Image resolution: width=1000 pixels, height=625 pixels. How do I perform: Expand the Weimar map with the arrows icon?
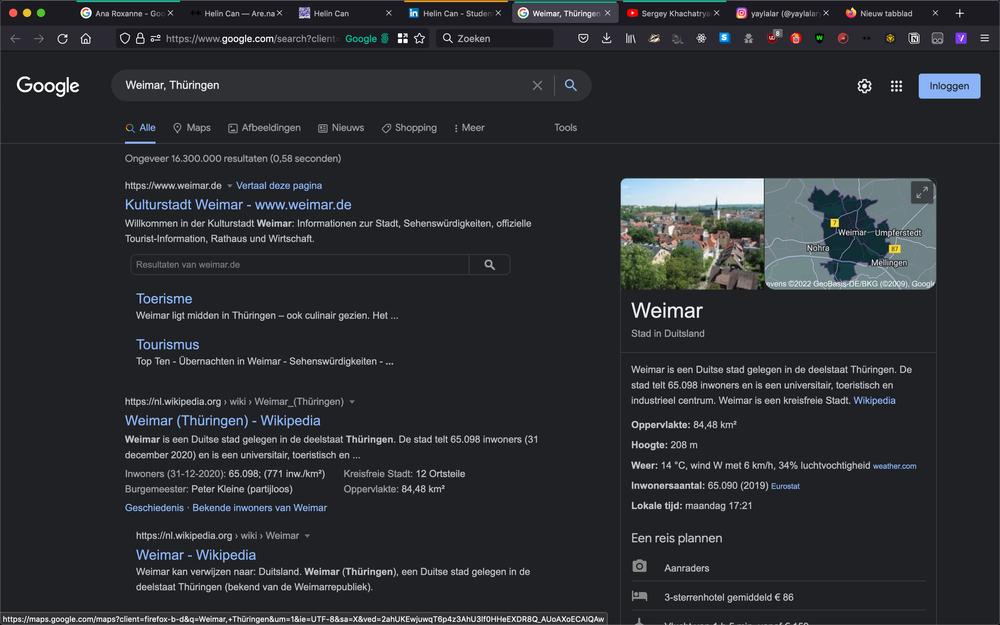(922, 193)
